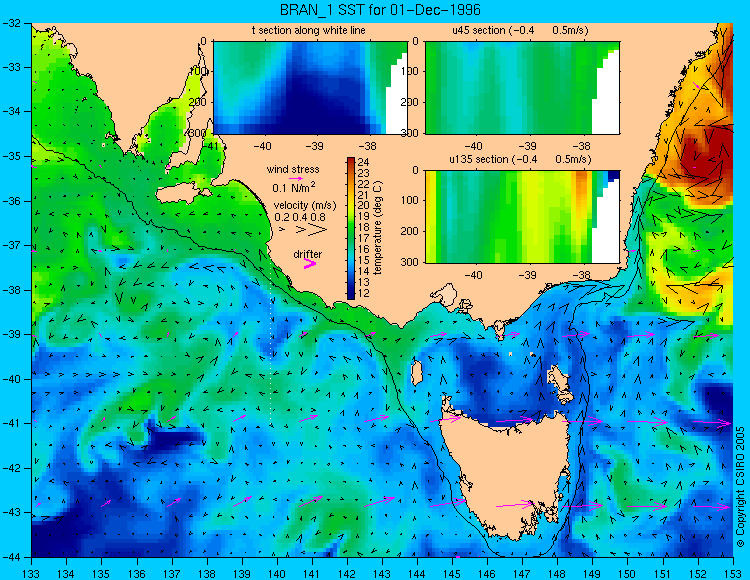
Task: Click the '-41' latitude axis label
Action: click(11, 423)
